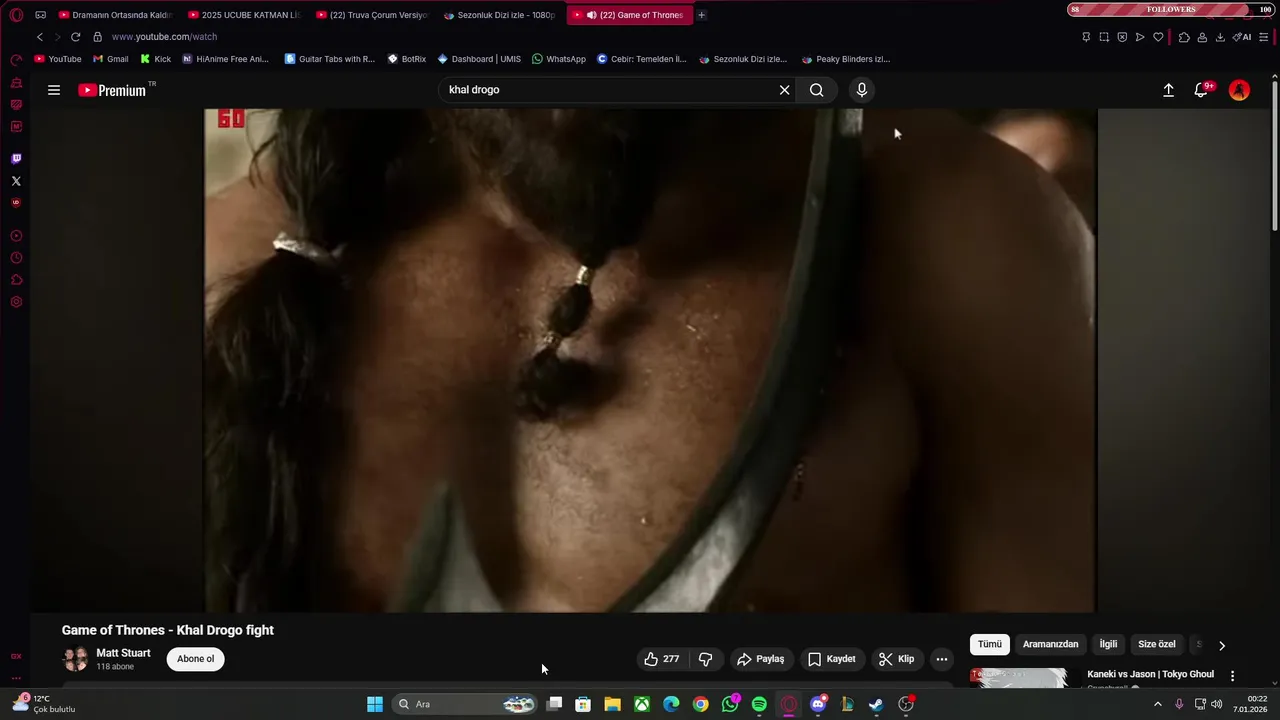This screenshot has width=1280, height=720.
Task: Open Peaky Blinders izle bookmark
Action: coord(845,59)
